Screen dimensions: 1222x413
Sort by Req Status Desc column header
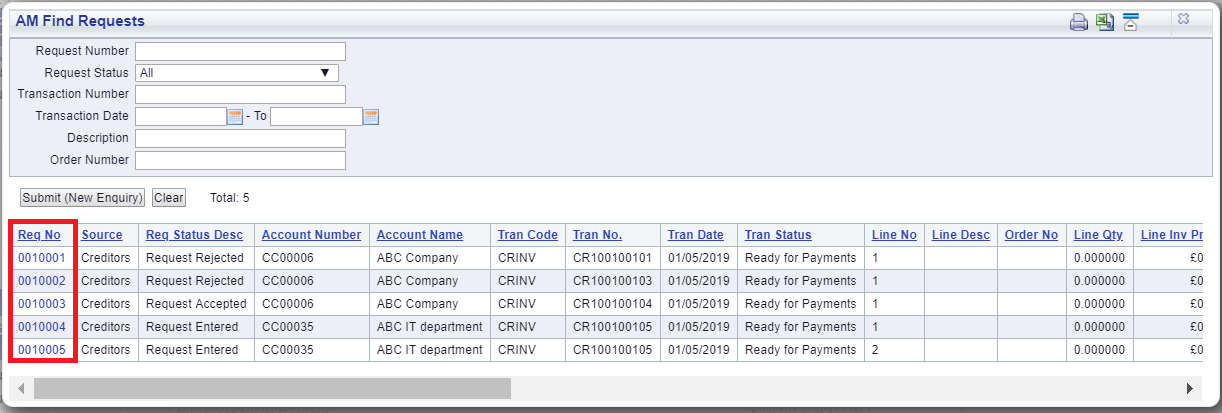click(x=194, y=235)
